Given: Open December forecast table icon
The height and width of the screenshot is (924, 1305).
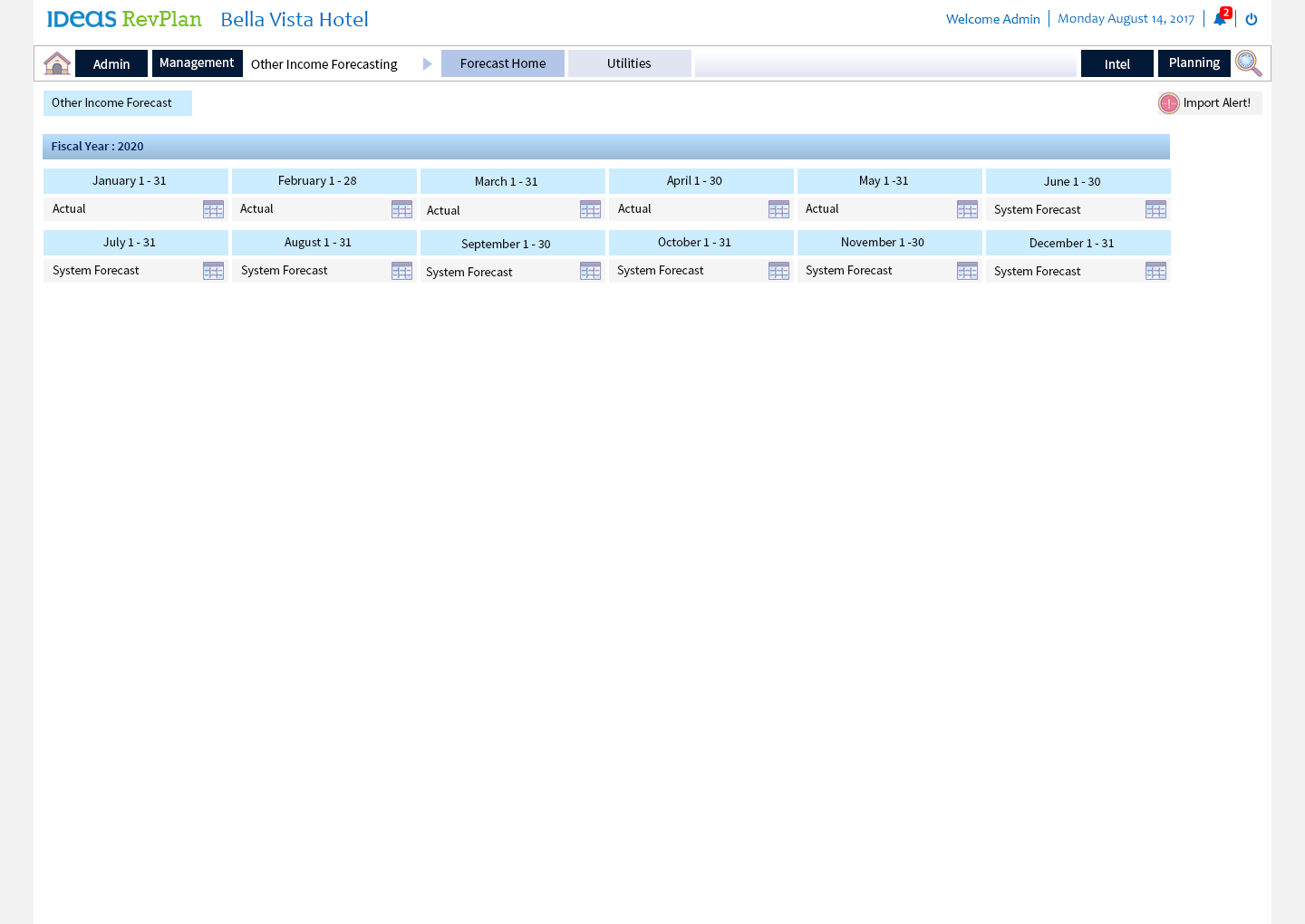Looking at the screenshot, I should point(1155,271).
